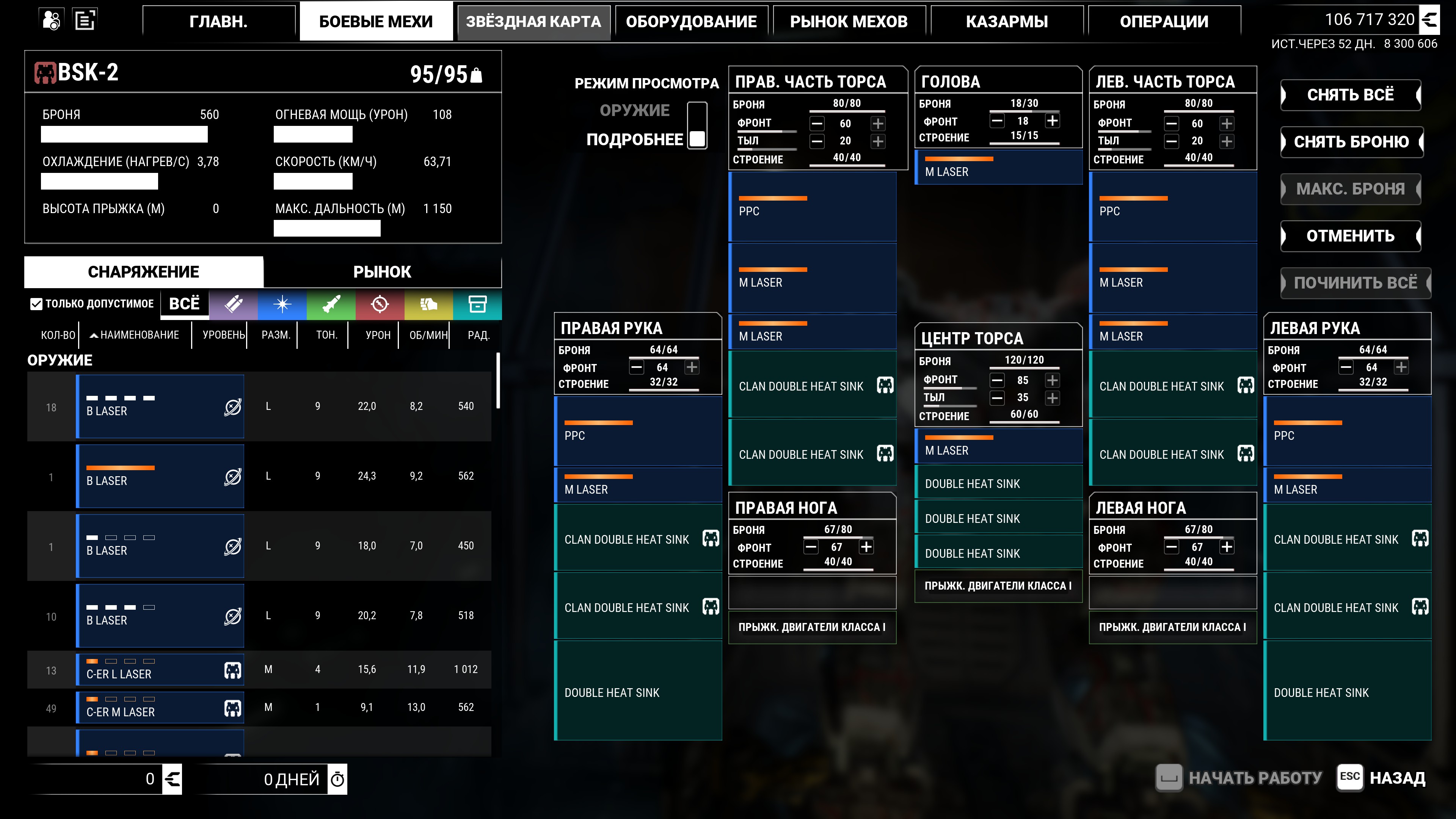
Task: Open the Казармы tab
Action: [x=1007, y=22]
